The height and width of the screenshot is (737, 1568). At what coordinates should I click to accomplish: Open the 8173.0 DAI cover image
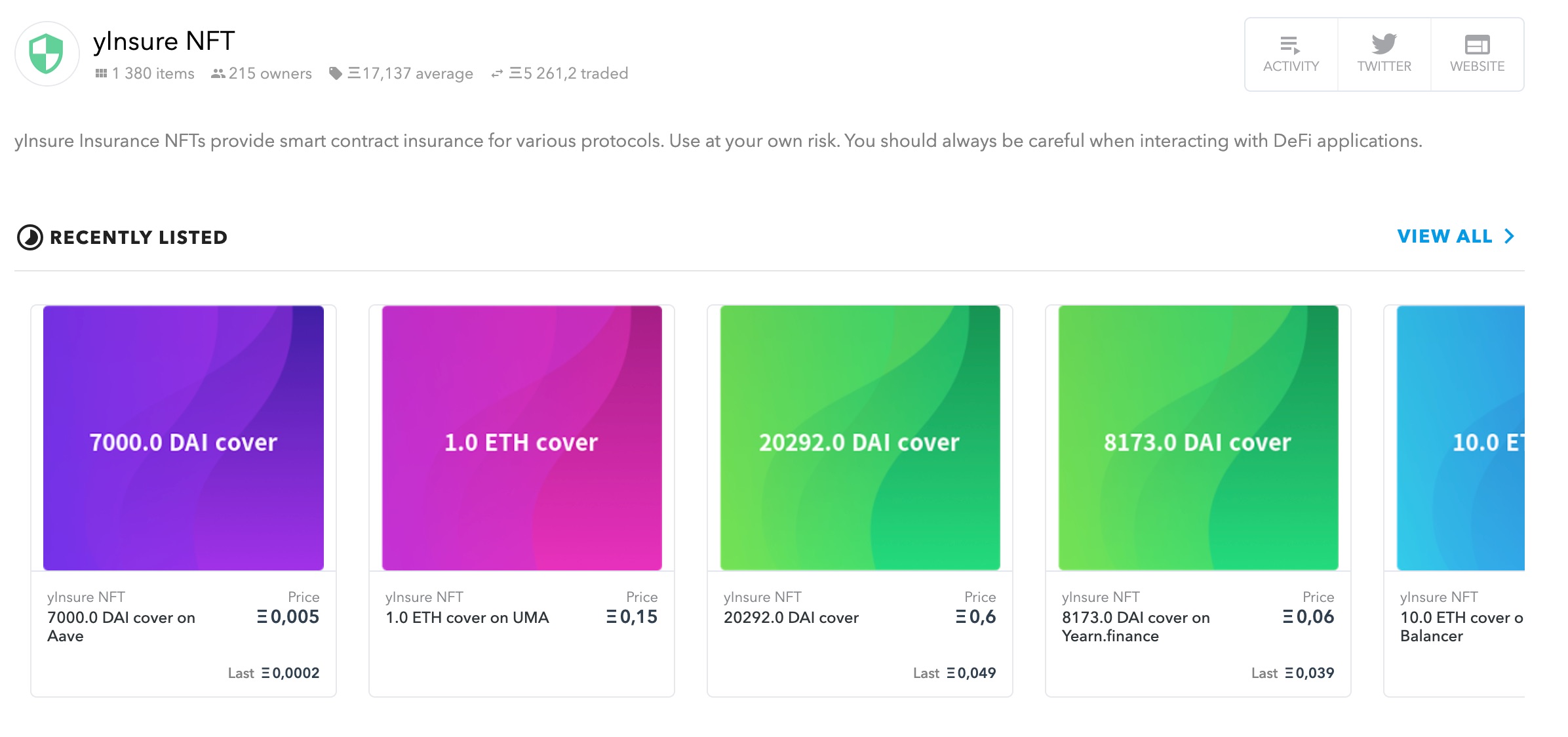1198,438
